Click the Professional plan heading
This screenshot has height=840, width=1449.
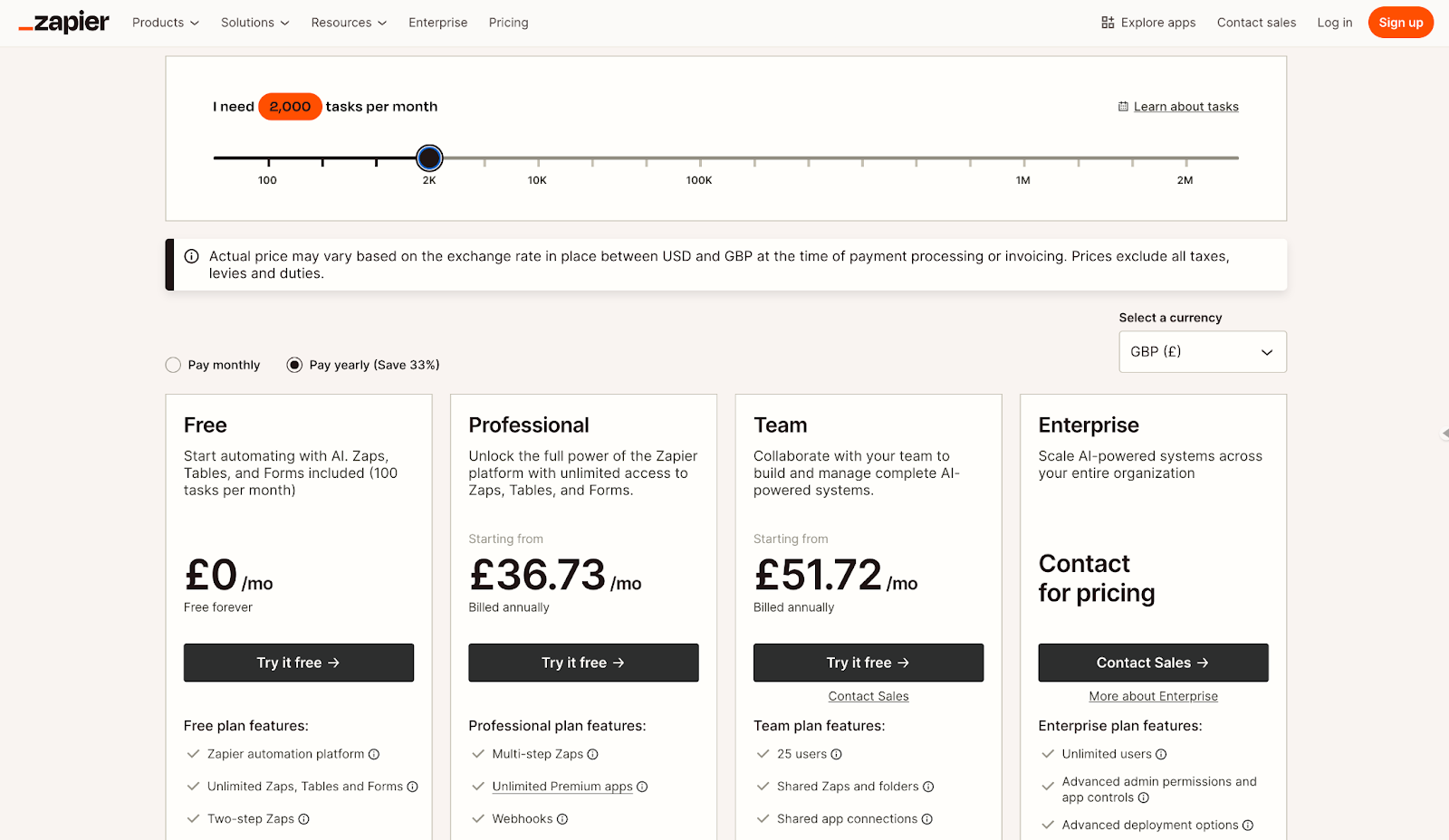click(529, 425)
